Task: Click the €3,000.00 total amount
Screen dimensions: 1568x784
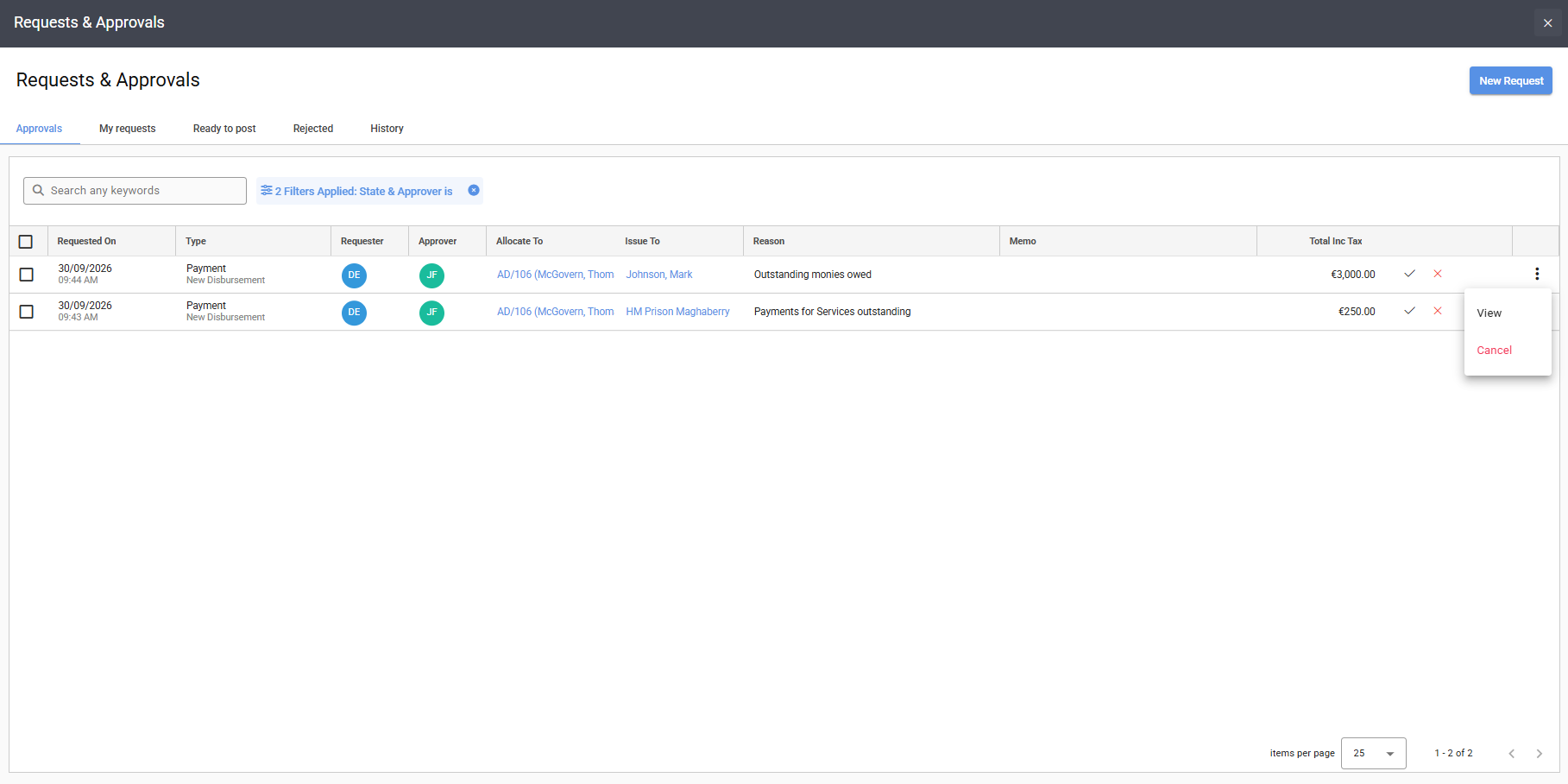Action: click(x=1353, y=275)
